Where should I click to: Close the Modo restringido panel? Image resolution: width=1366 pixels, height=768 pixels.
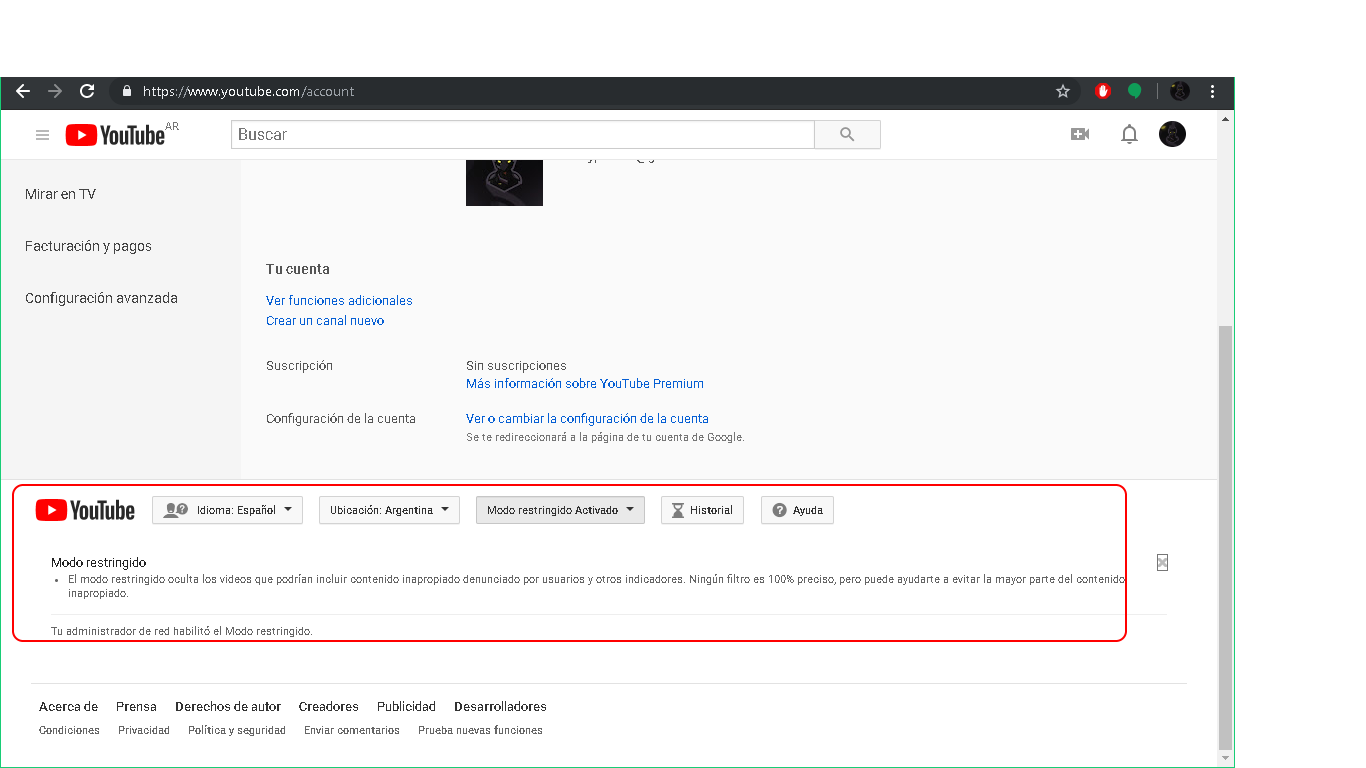coord(1162,562)
